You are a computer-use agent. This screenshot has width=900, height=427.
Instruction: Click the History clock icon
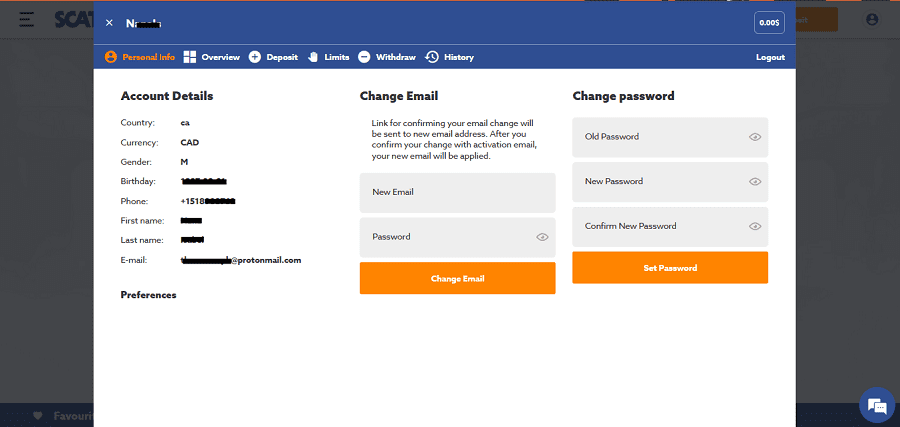[x=432, y=57]
